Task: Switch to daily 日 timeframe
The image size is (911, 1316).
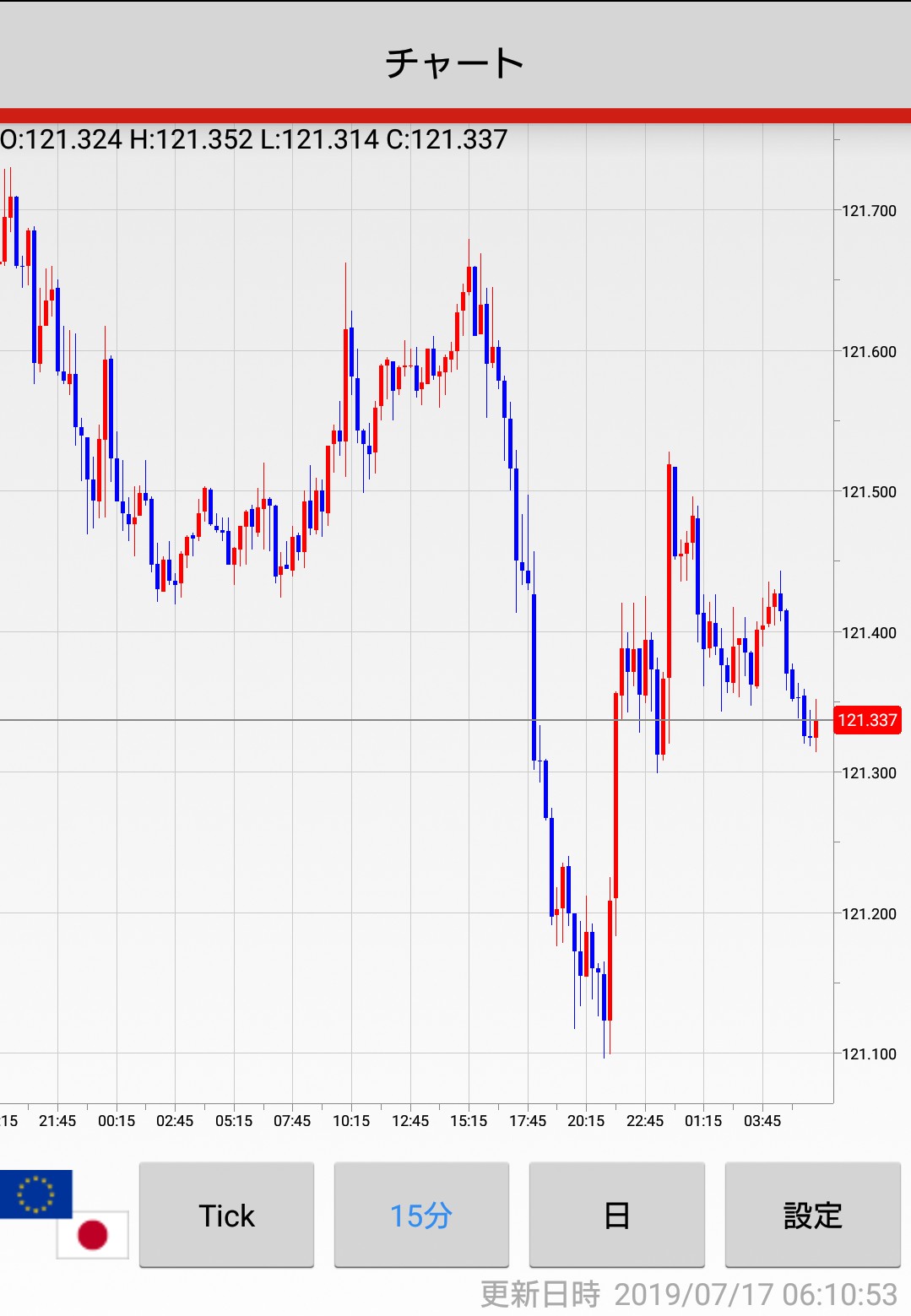Action: (x=616, y=1216)
